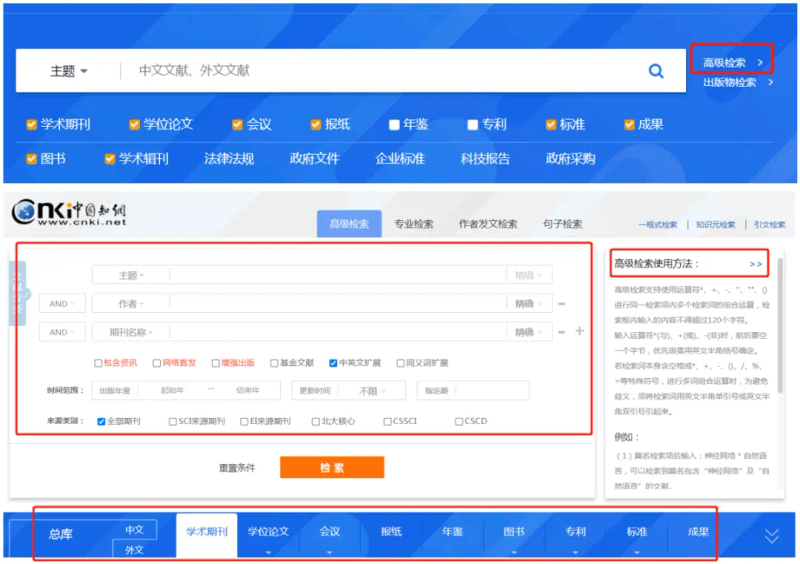The height and width of the screenshot is (564, 800).
Task: Open 精确 match dropdown in 主题 row
Action: pyautogui.click(x=529, y=276)
